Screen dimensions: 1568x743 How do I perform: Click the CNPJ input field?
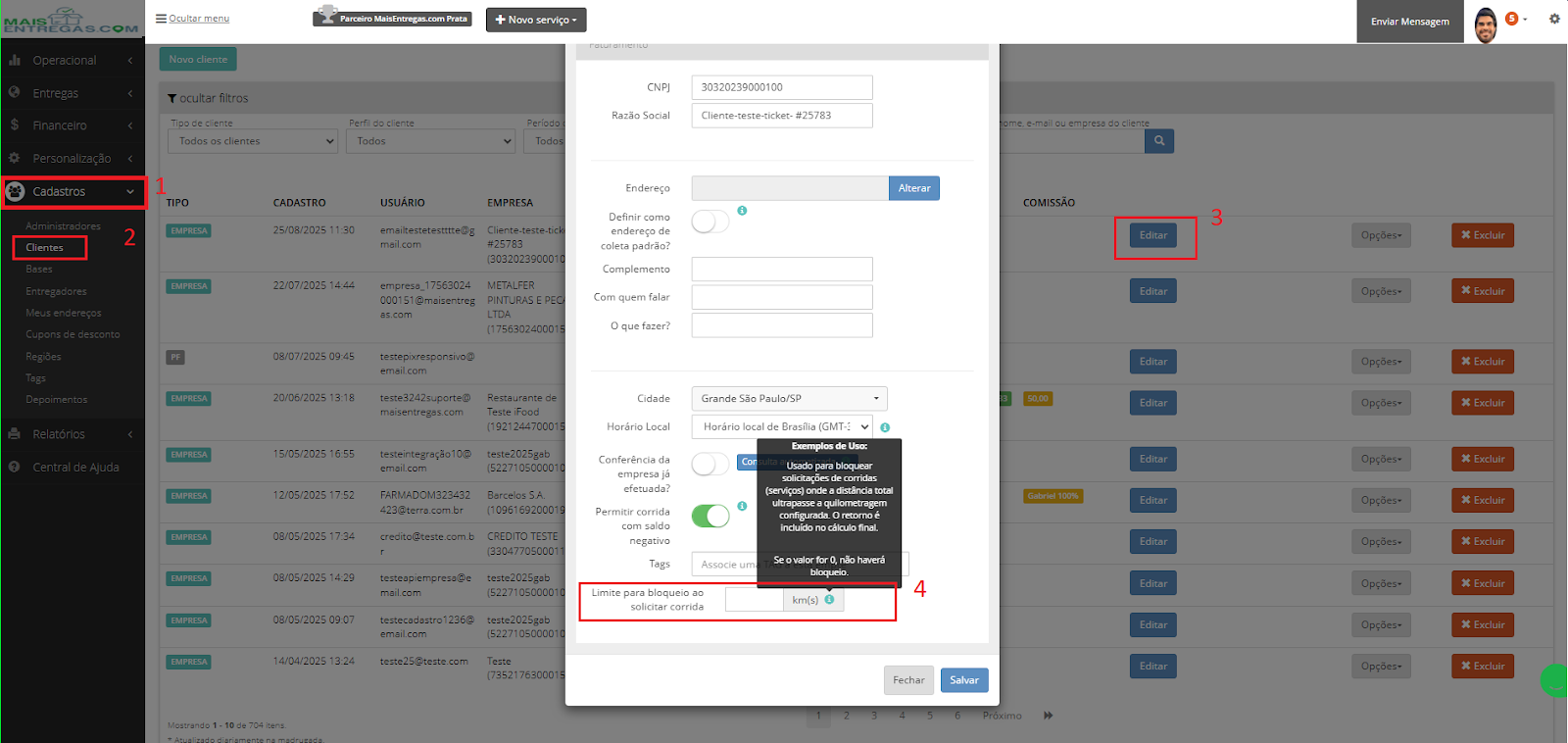(x=782, y=87)
